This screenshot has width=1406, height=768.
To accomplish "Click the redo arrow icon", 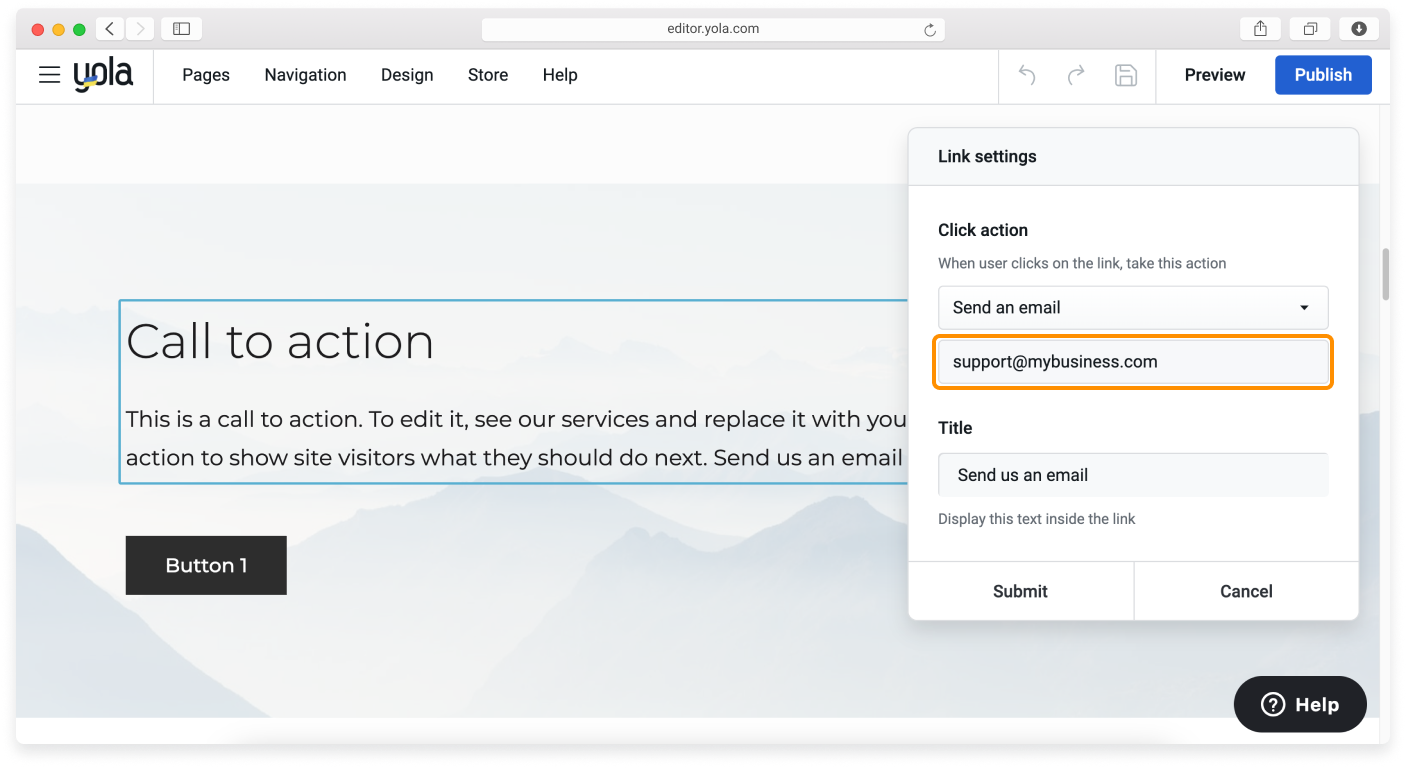I will coord(1076,75).
